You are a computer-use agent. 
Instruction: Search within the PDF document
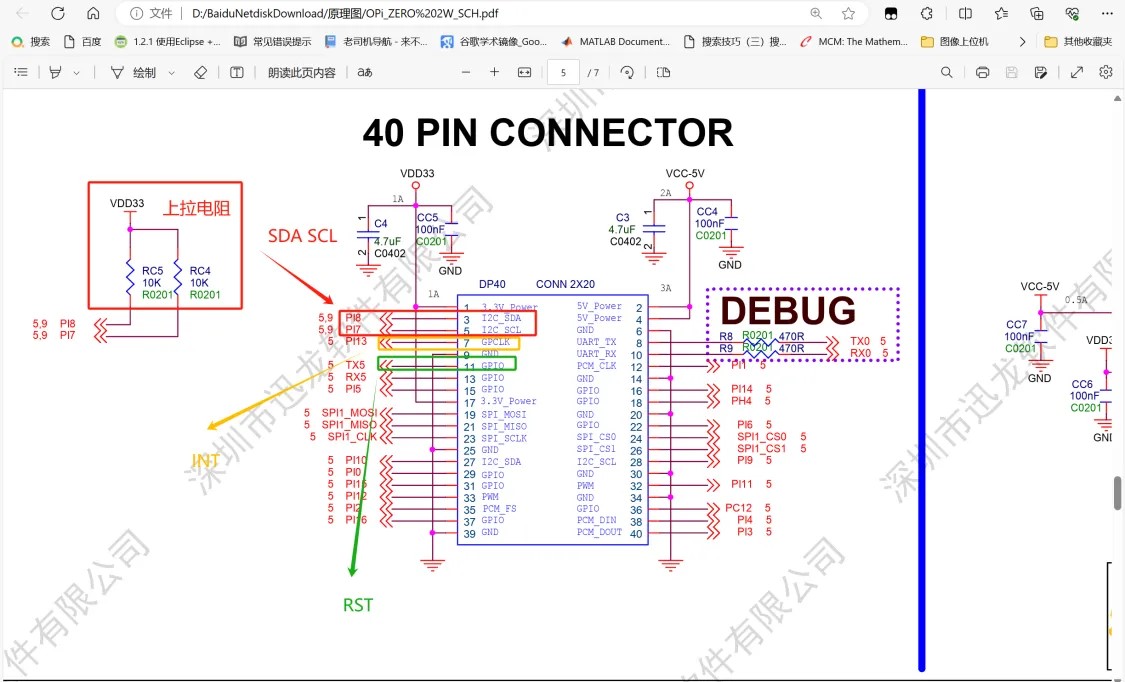point(946,73)
